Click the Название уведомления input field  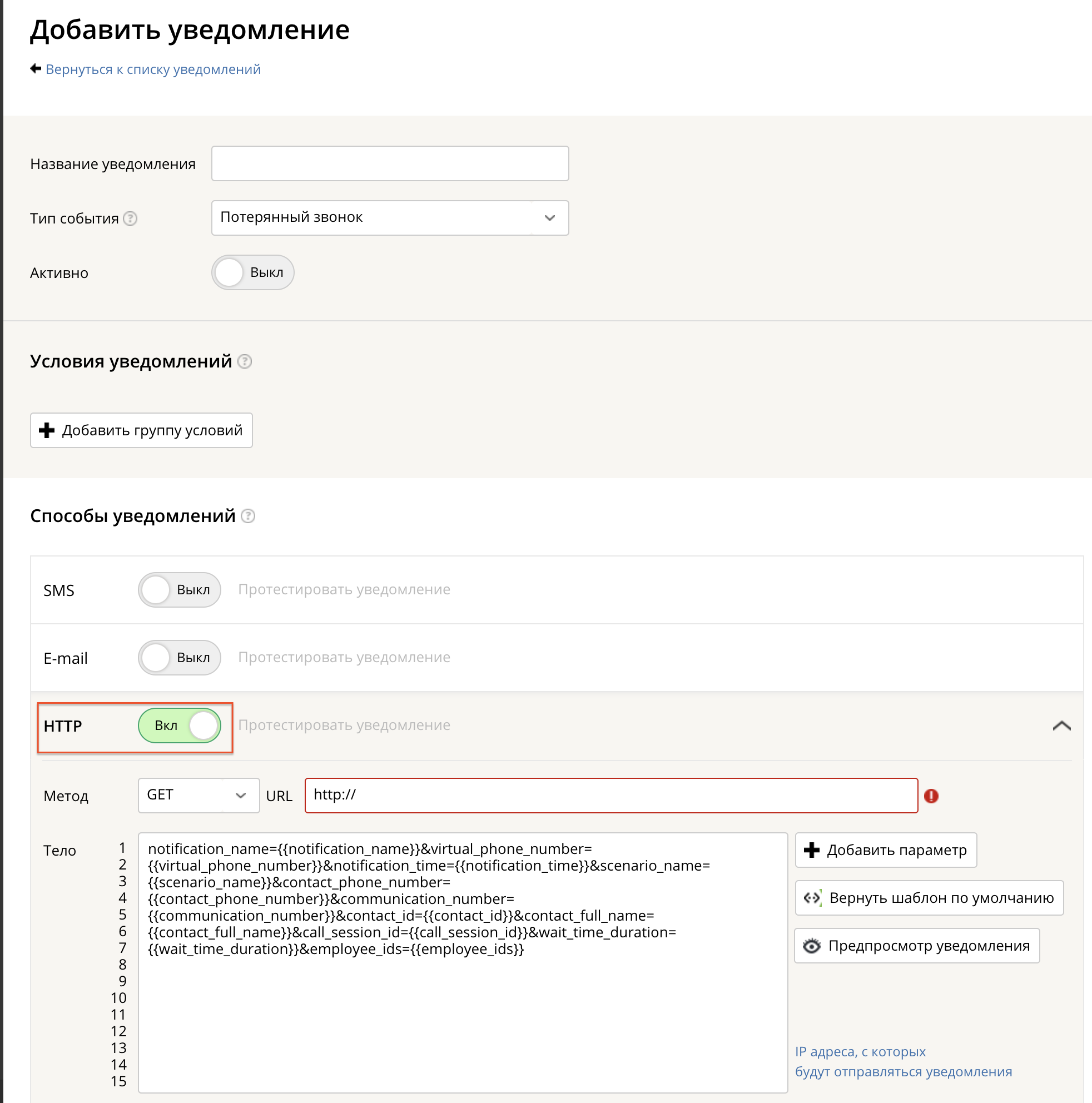390,163
